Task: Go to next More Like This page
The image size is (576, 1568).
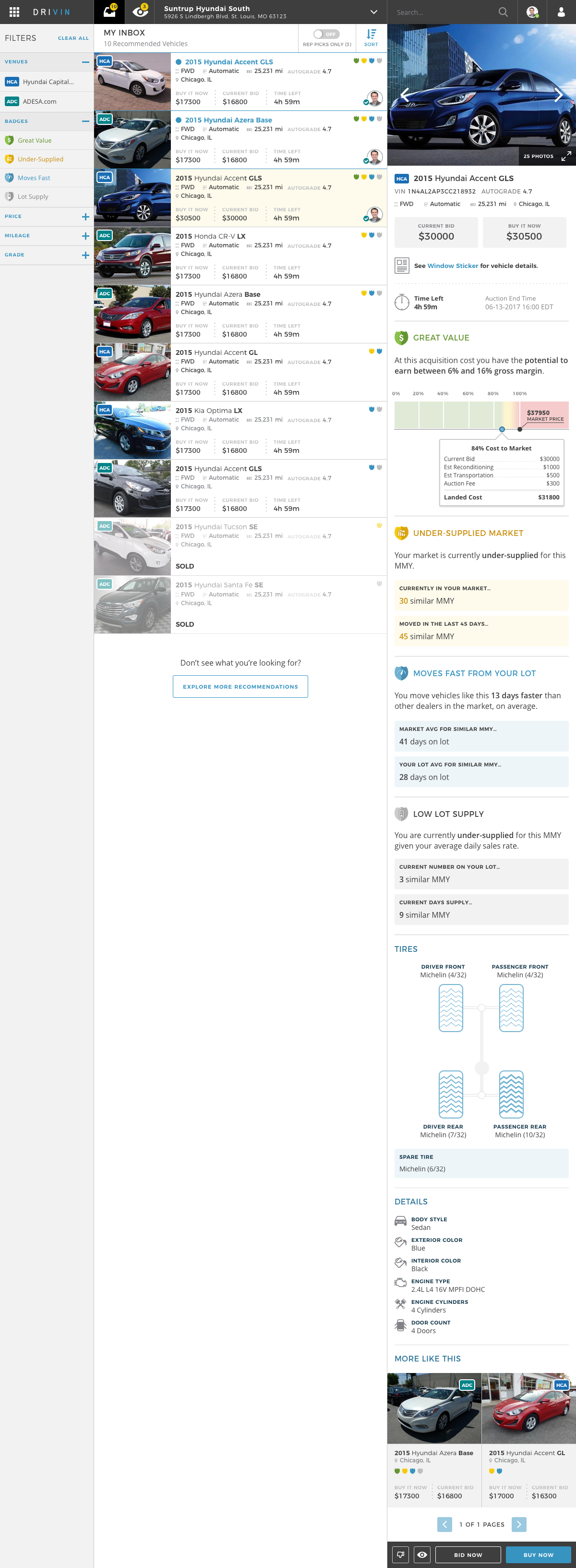Action: pos(519,1524)
